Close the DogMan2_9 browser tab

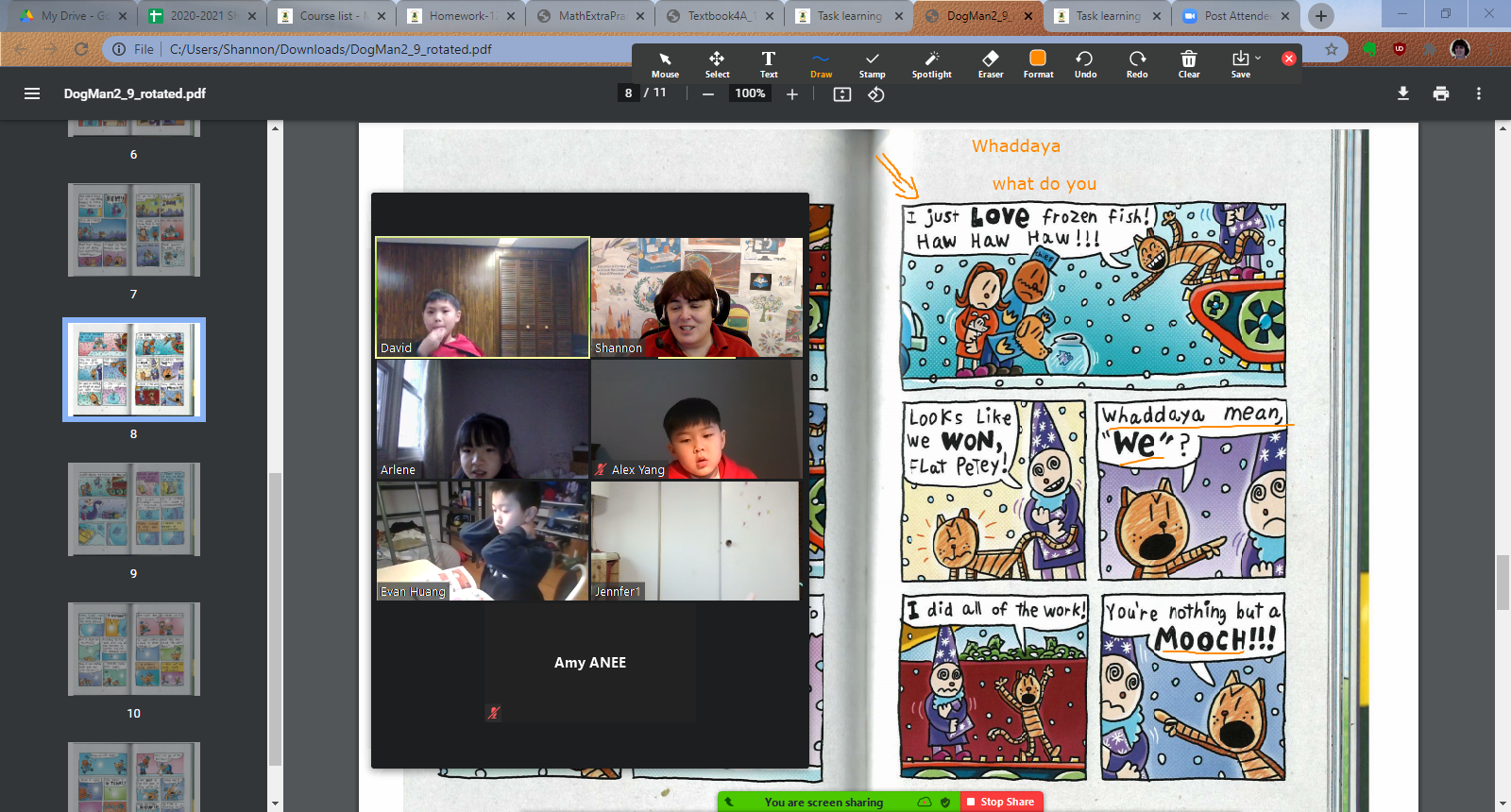(x=1027, y=16)
